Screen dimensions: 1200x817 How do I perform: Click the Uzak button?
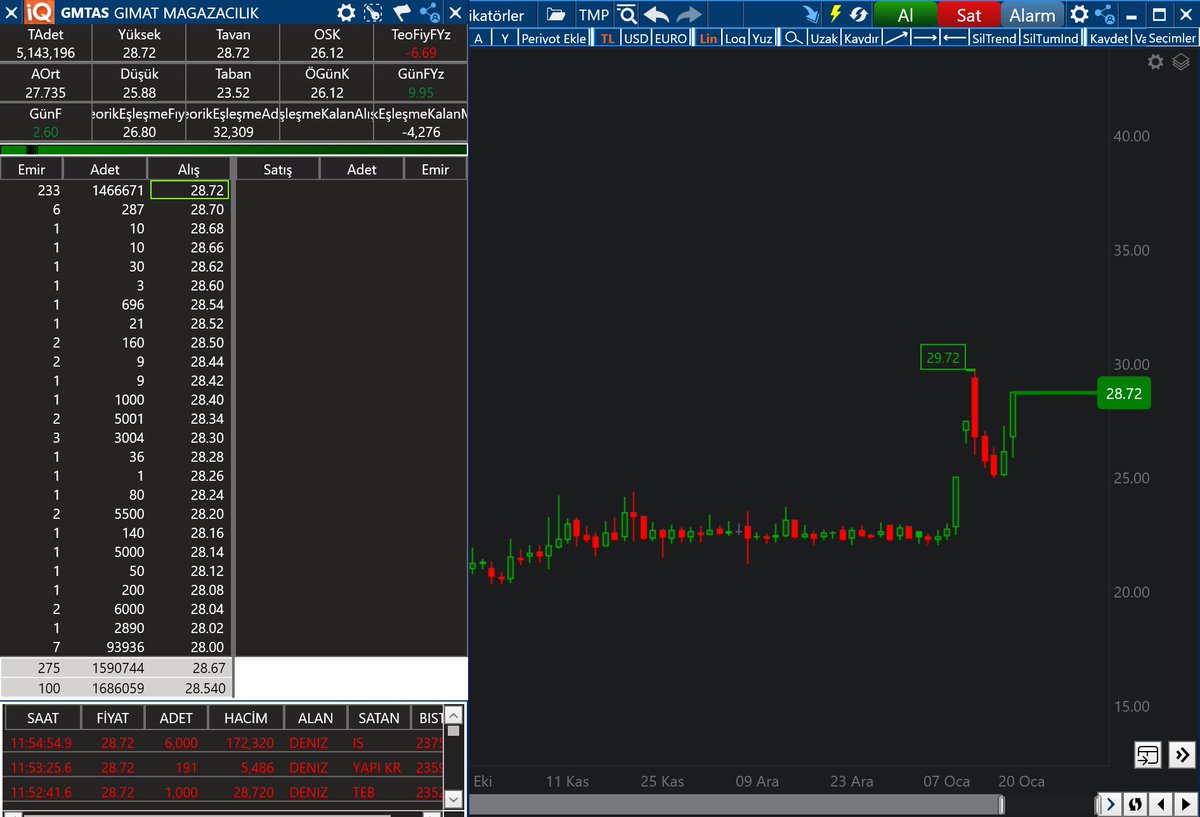coord(822,38)
